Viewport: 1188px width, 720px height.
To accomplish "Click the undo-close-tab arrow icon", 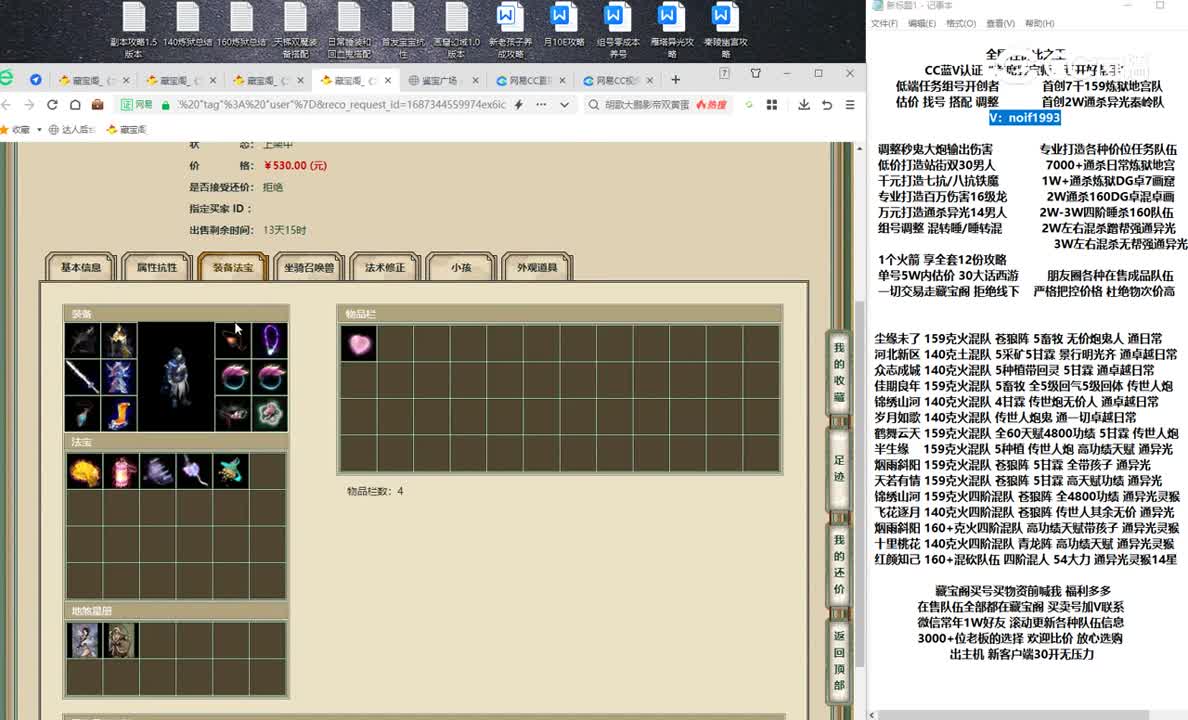I will click(827, 105).
